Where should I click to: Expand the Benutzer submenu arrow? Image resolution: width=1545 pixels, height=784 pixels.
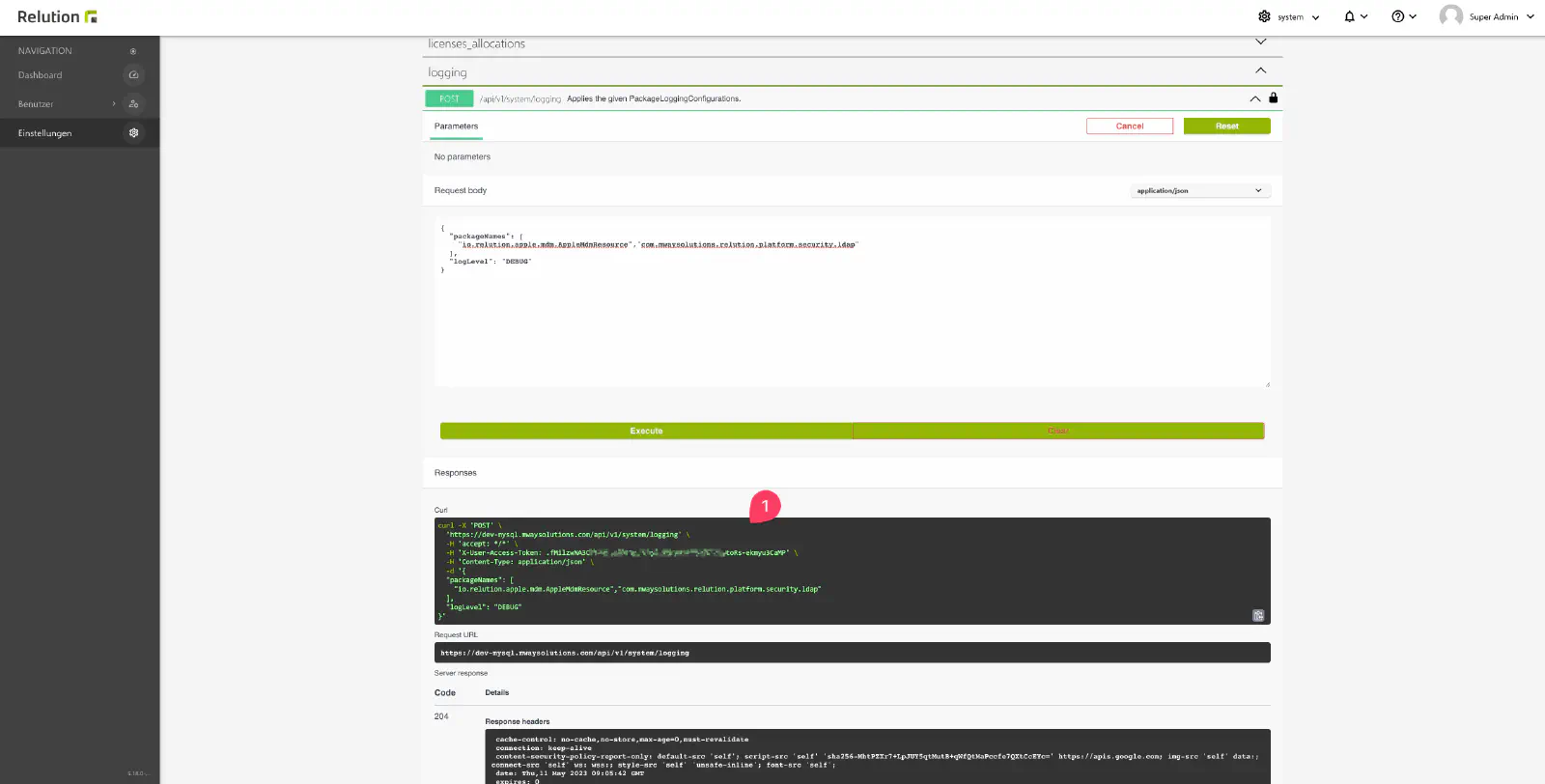(114, 104)
